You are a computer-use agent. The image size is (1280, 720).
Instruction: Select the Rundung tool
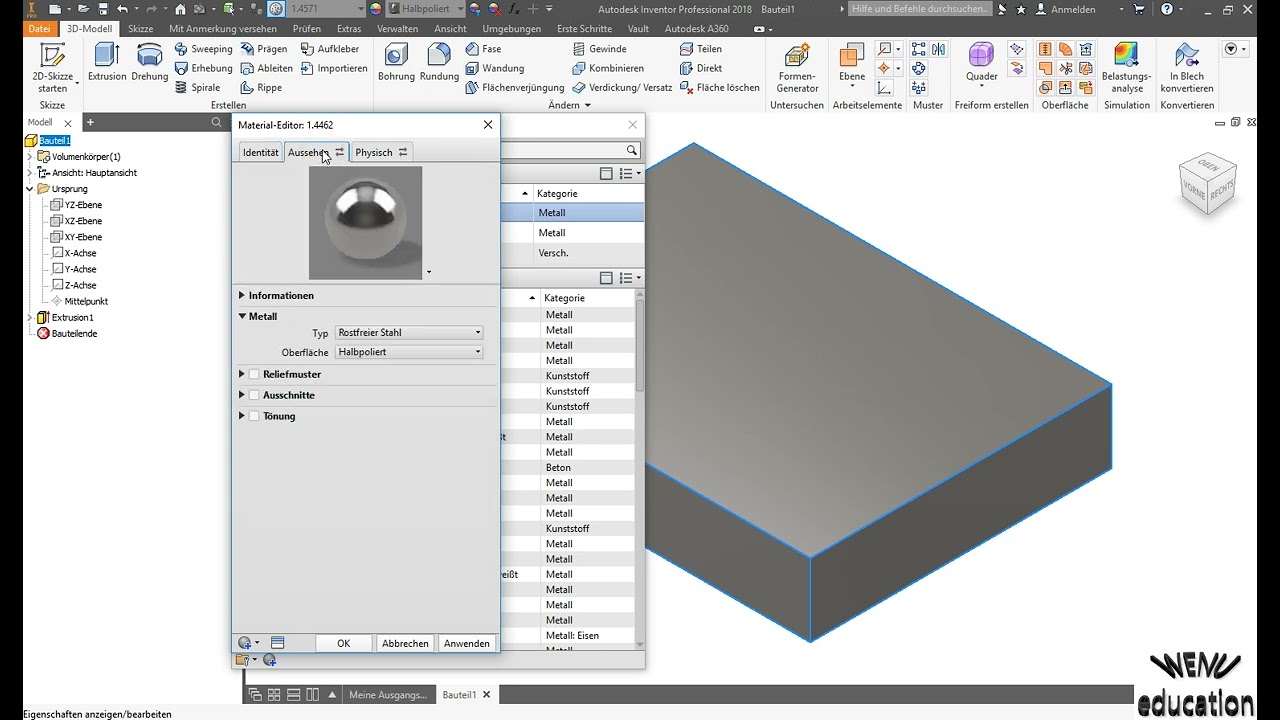[x=439, y=63]
